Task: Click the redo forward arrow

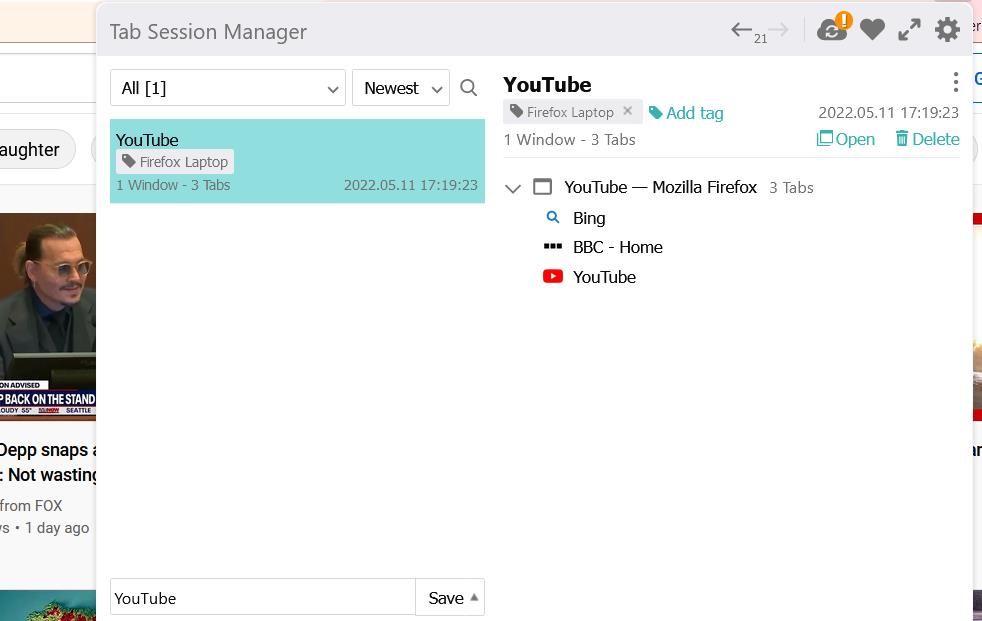Action: pyautogui.click(x=780, y=30)
